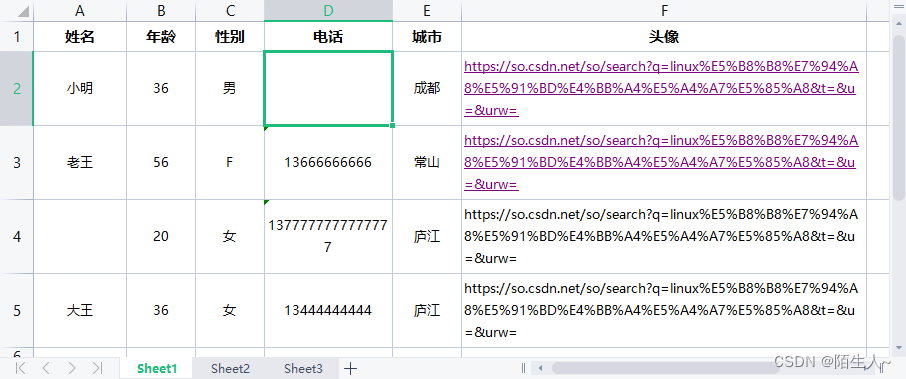
Task: Select 大王's gender cell showing 女
Action: click(230, 311)
